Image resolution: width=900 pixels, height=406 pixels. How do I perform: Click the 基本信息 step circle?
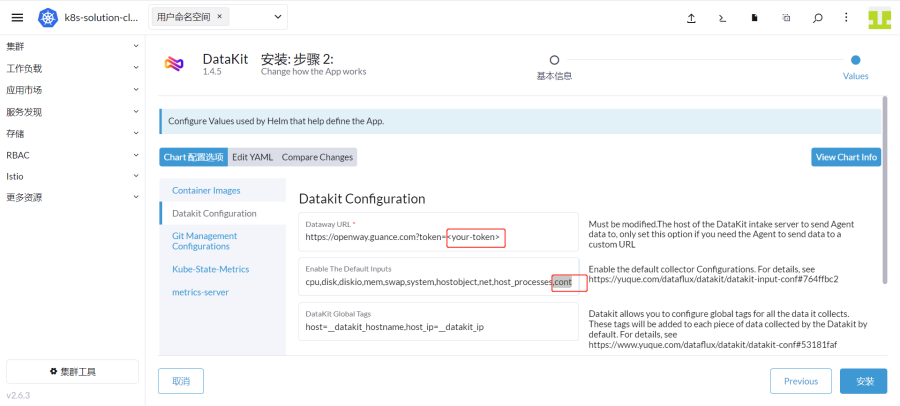click(x=554, y=60)
